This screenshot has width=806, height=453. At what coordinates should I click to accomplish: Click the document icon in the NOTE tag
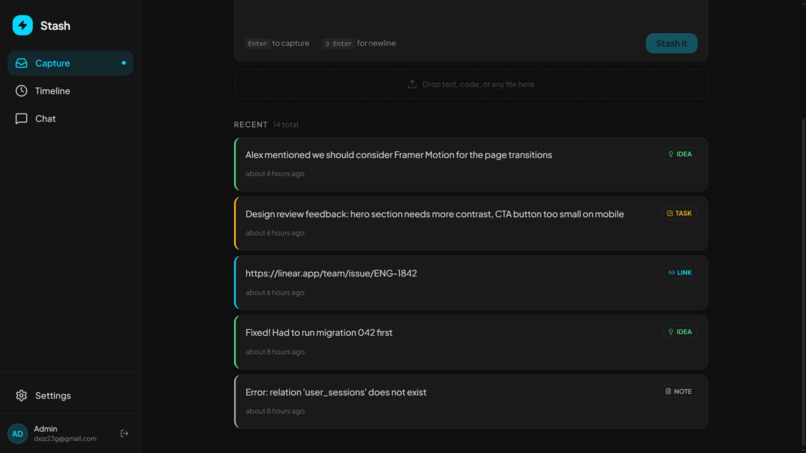(668, 391)
